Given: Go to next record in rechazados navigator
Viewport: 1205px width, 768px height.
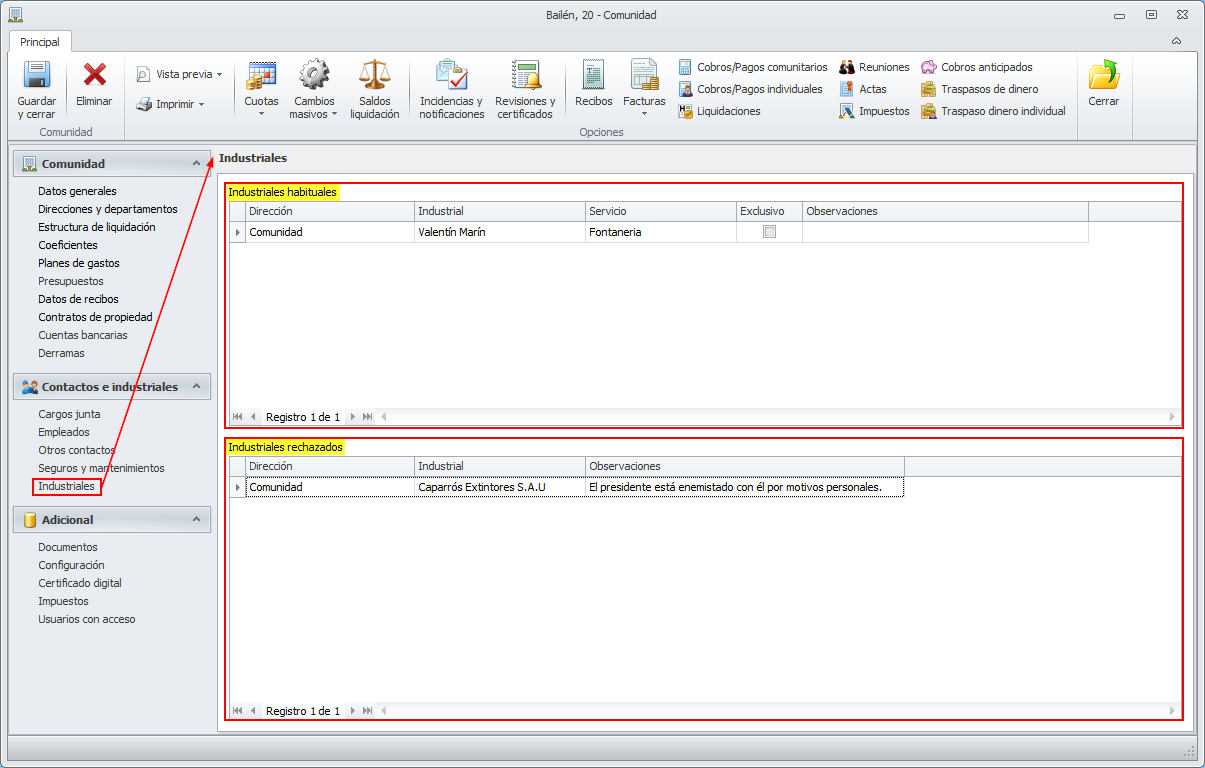Looking at the screenshot, I should tap(352, 711).
